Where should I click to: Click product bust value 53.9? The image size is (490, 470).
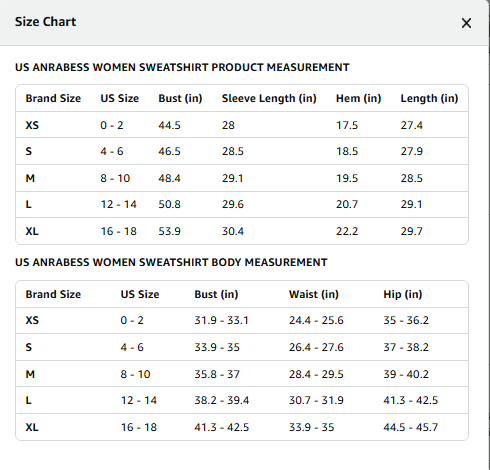(169, 231)
